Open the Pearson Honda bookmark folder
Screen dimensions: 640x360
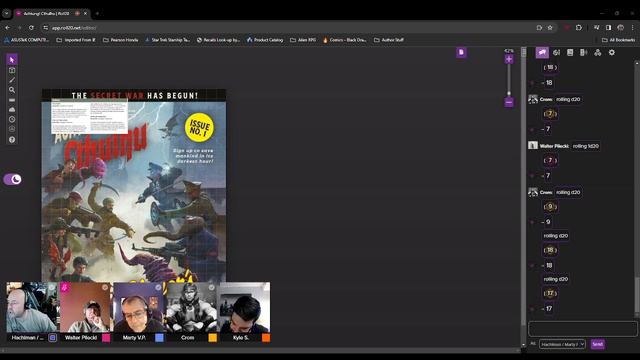(x=121, y=40)
